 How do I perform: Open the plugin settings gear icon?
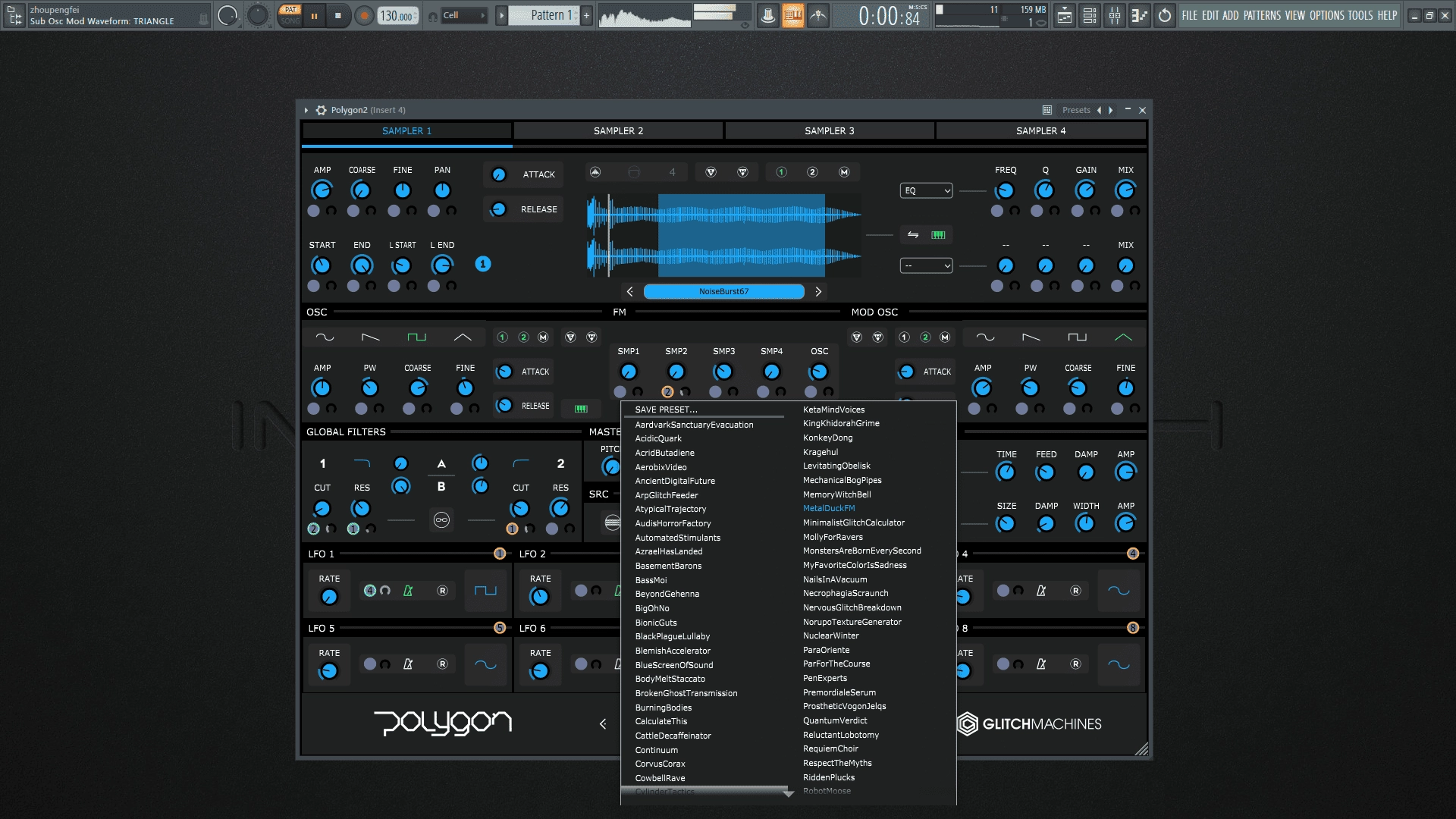click(x=322, y=110)
